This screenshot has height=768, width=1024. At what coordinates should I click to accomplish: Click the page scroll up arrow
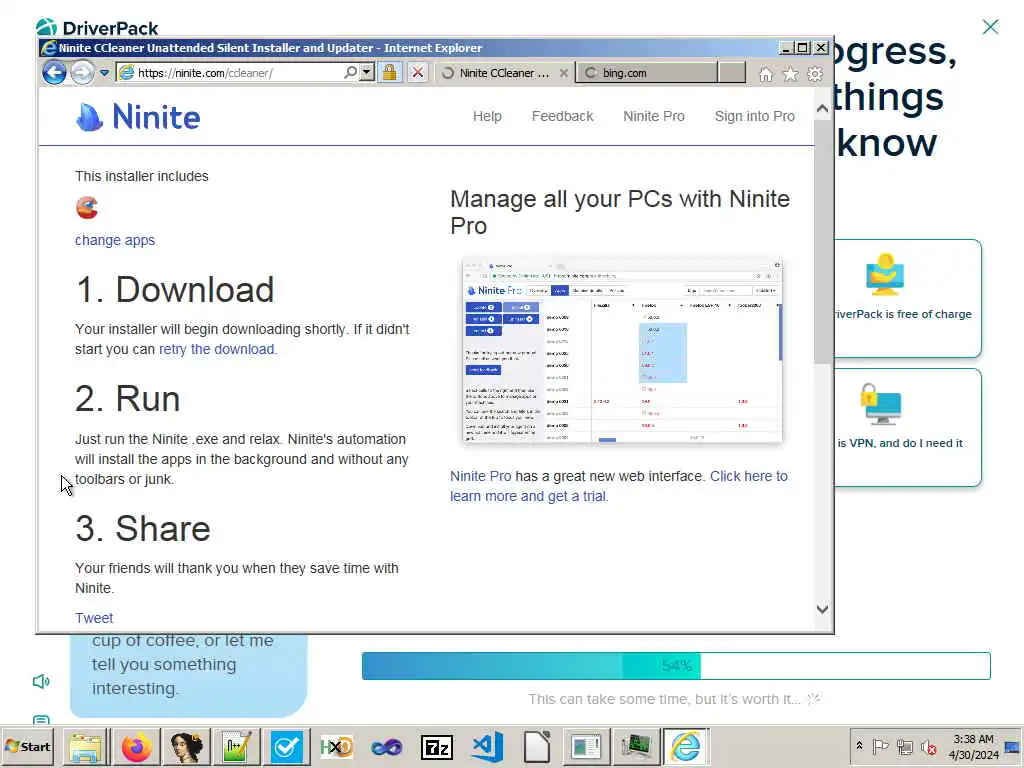[x=823, y=109]
